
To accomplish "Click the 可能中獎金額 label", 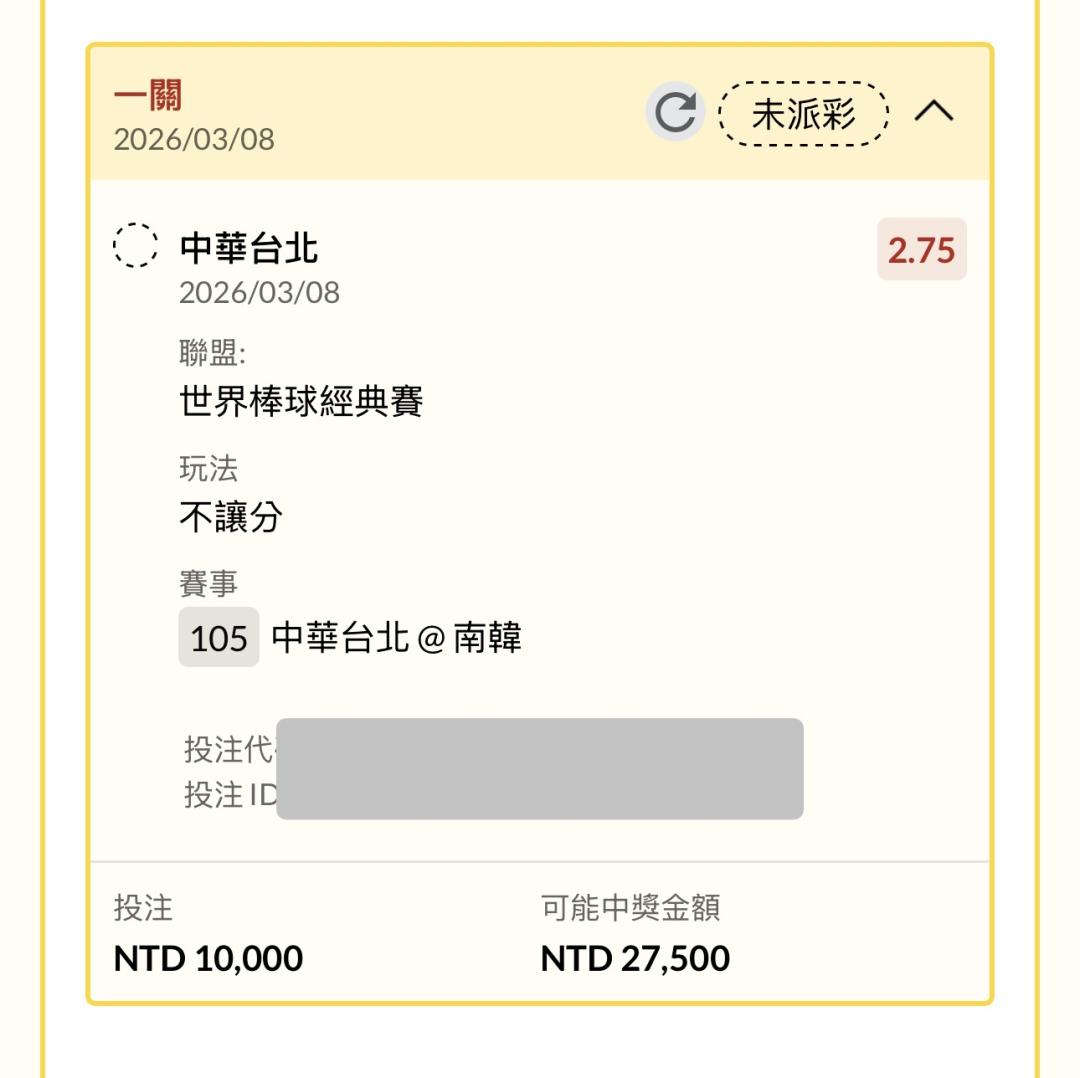I will [x=630, y=908].
